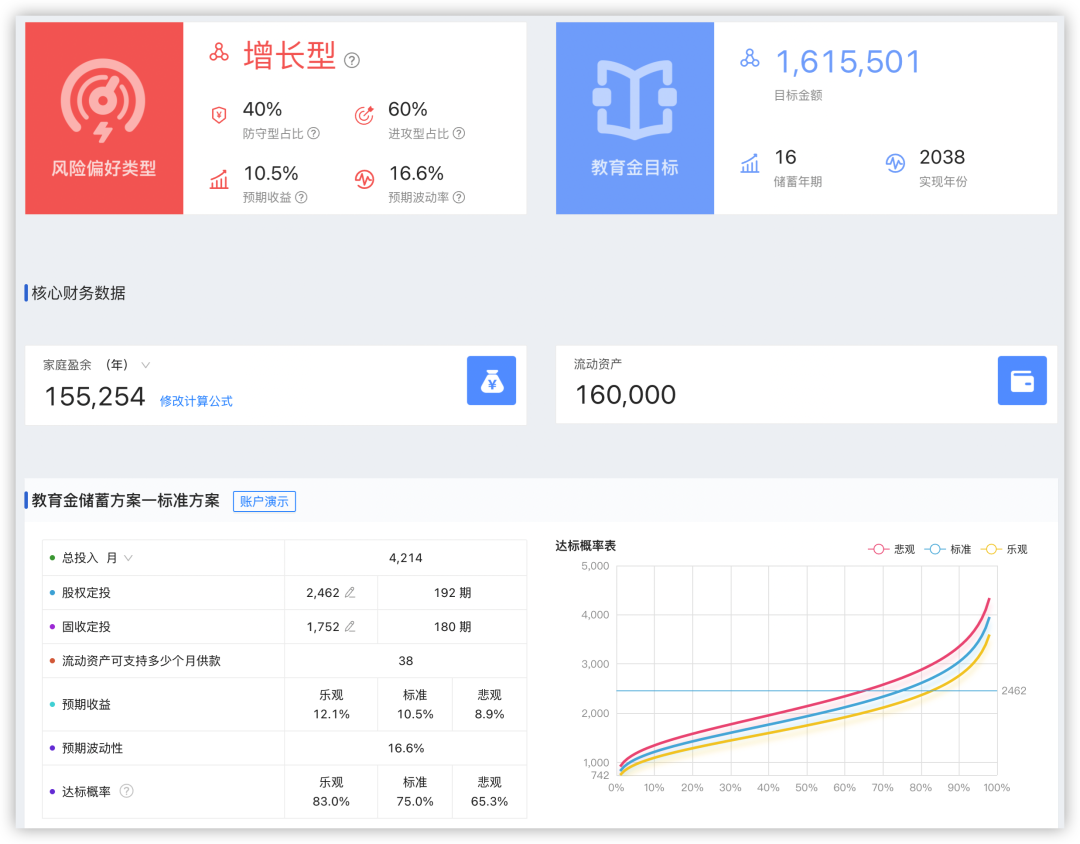This screenshot has width=1080, height=844.
Task: Toggle the 标准 series in chart legend
Action: [948, 549]
